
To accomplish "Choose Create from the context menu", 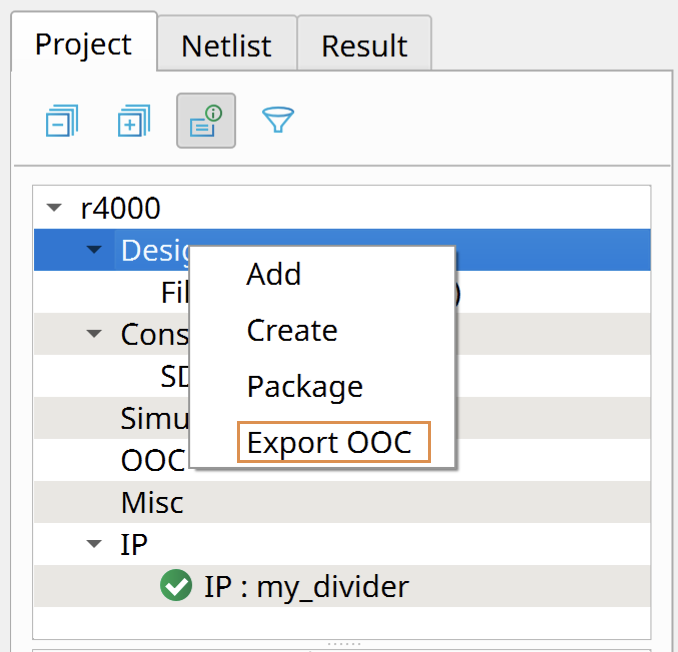I will [x=292, y=330].
